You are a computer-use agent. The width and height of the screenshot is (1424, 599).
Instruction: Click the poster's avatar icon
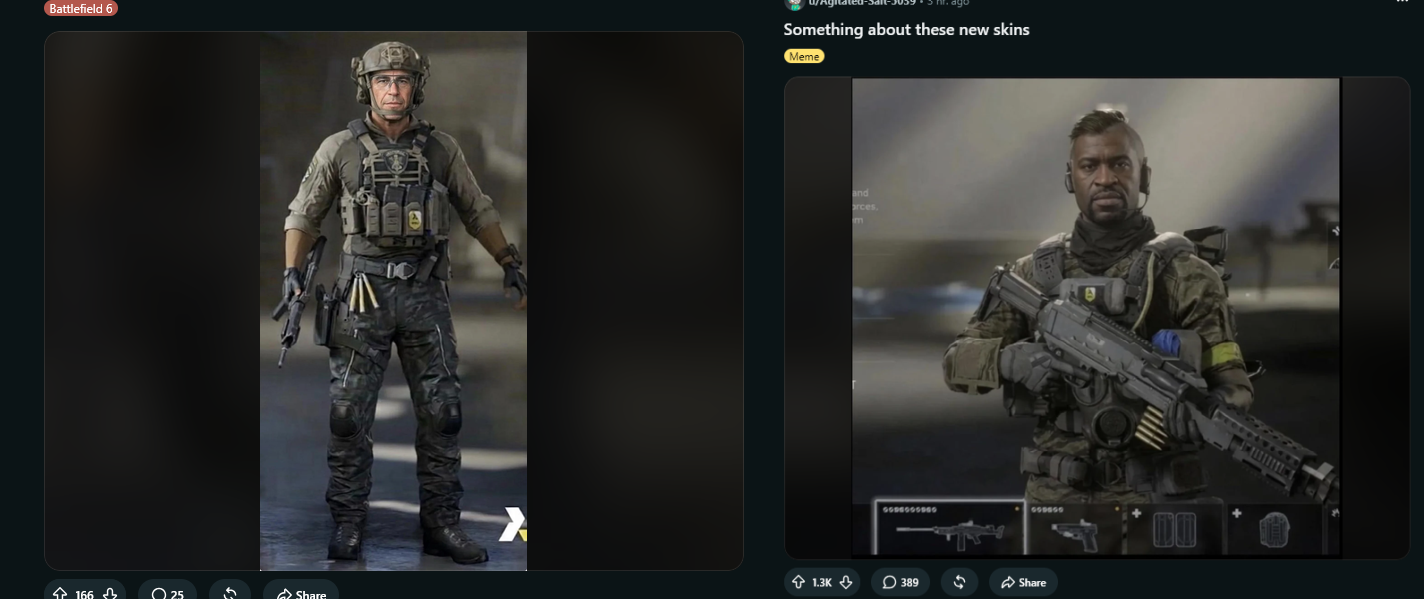794,3
